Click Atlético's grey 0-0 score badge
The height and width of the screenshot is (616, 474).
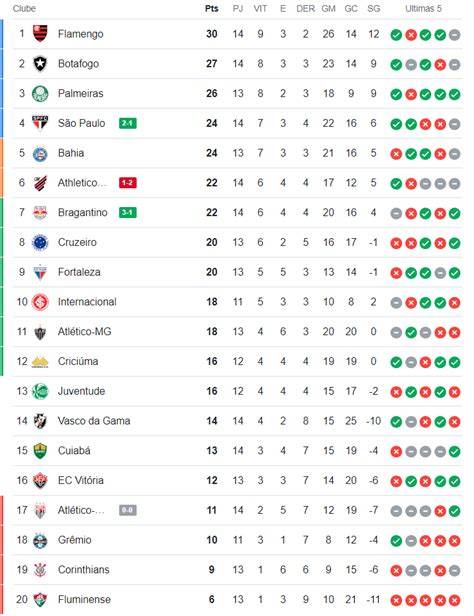pos(128,510)
